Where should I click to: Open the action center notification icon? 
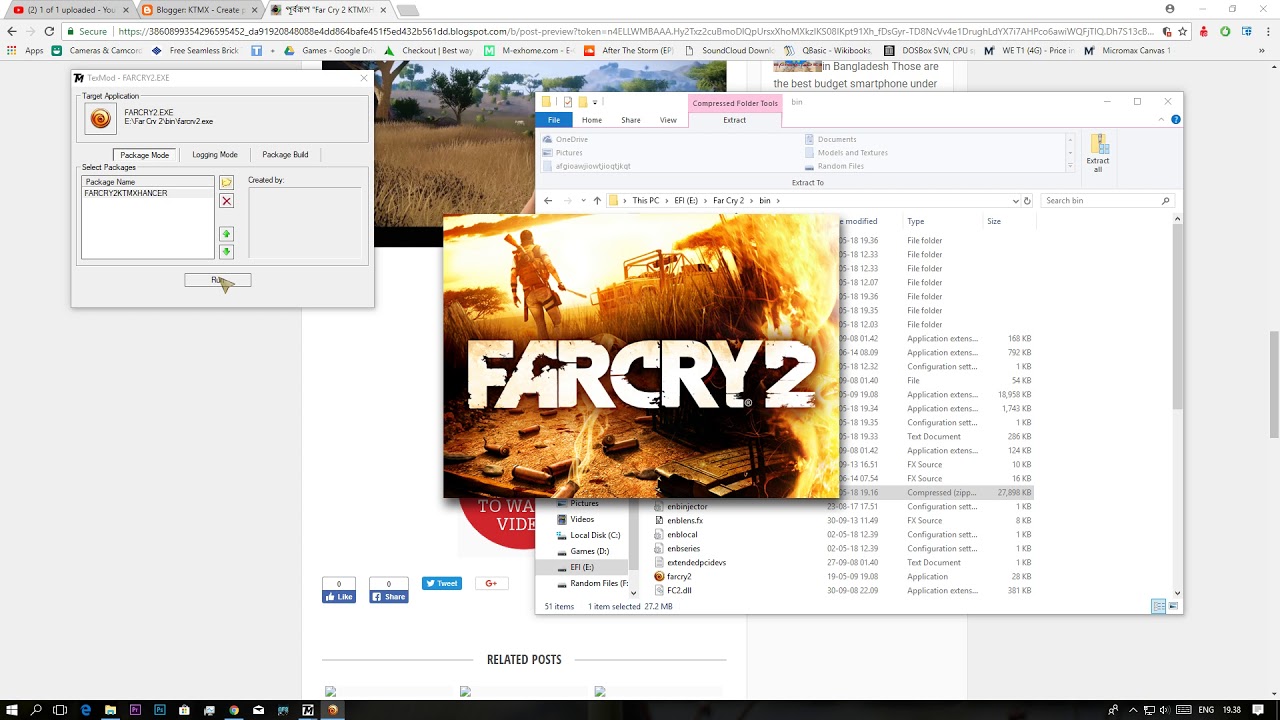(1258, 710)
